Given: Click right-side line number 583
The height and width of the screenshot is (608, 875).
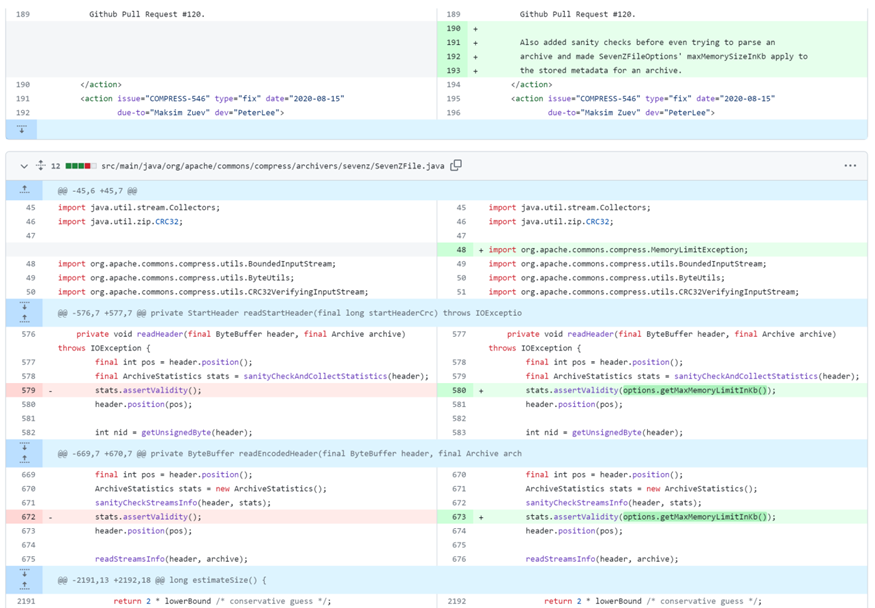Looking at the screenshot, I should pos(459,432).
